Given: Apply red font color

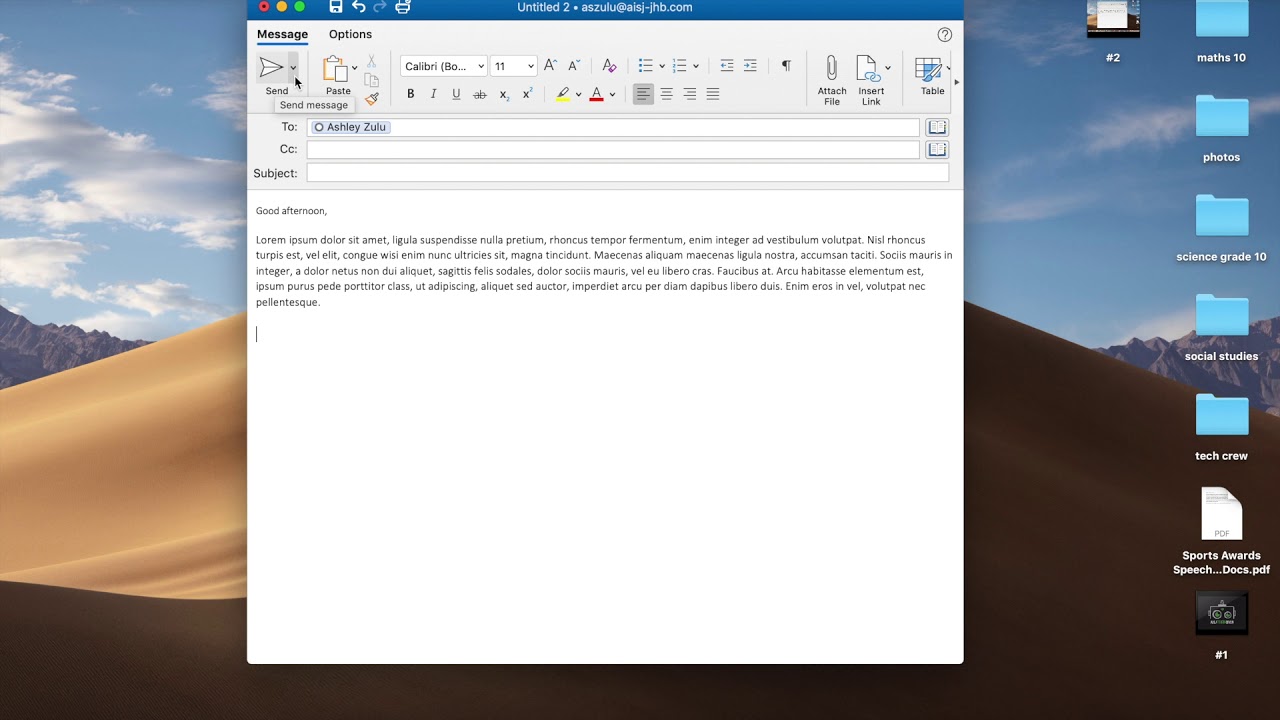Looking at the screenshot, I should (597, 94).
